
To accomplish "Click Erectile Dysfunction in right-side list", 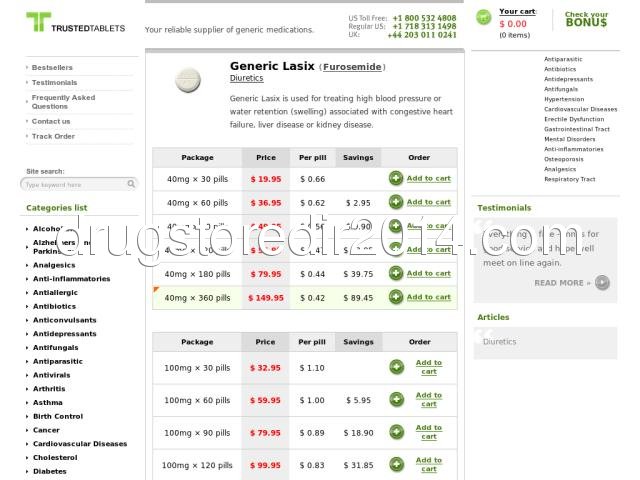I will (x=574, y=119).
